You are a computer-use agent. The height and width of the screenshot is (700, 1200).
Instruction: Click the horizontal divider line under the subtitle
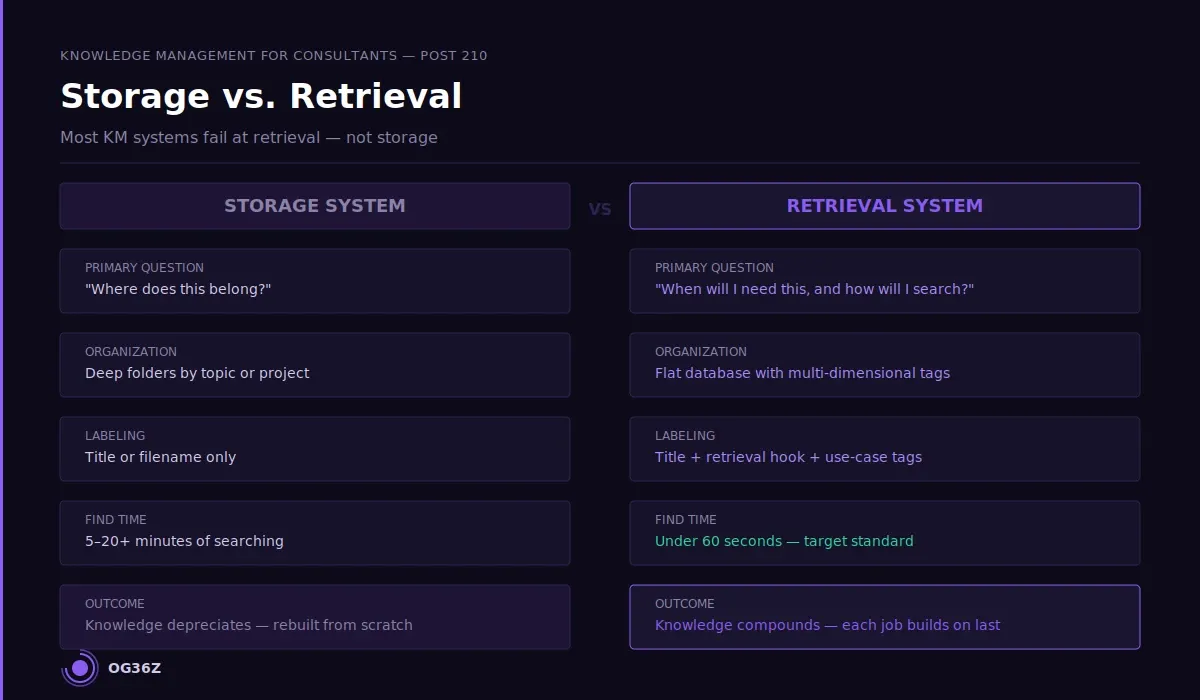click(600, 163)
